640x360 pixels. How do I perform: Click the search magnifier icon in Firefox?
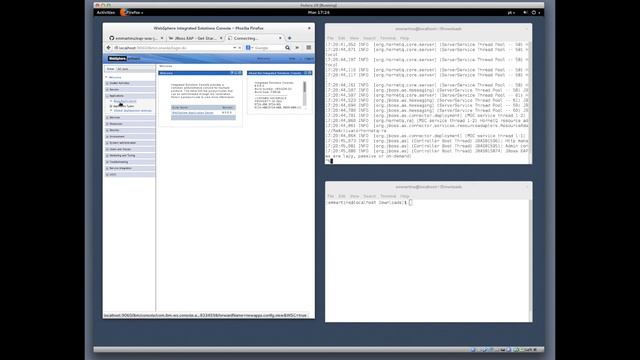pos(287,48)
